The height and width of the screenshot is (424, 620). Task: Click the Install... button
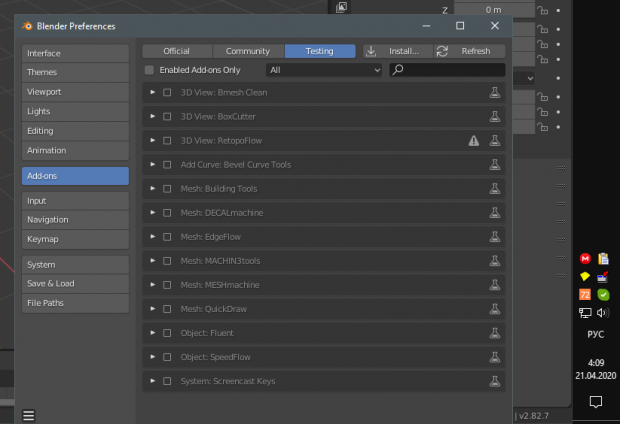point(397,51)
